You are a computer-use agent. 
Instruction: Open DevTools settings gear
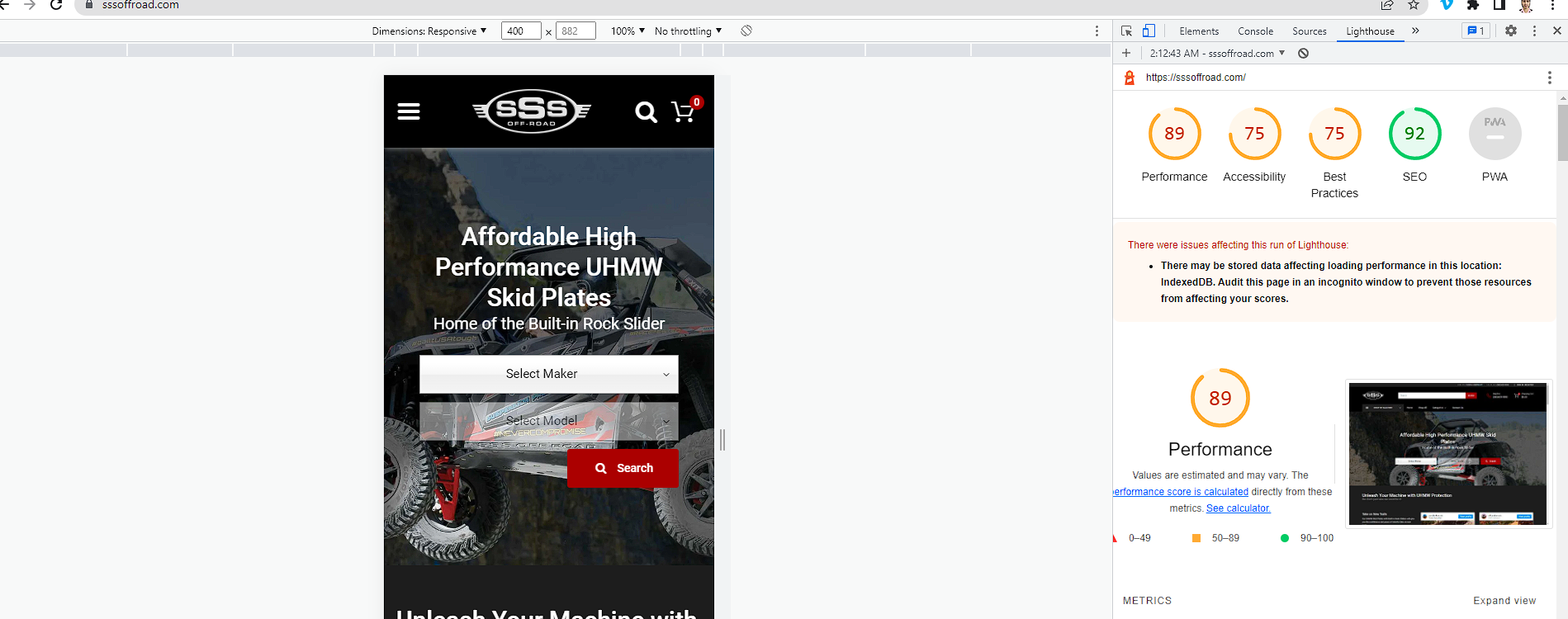pyautogui.click(x=1511, y=31)
